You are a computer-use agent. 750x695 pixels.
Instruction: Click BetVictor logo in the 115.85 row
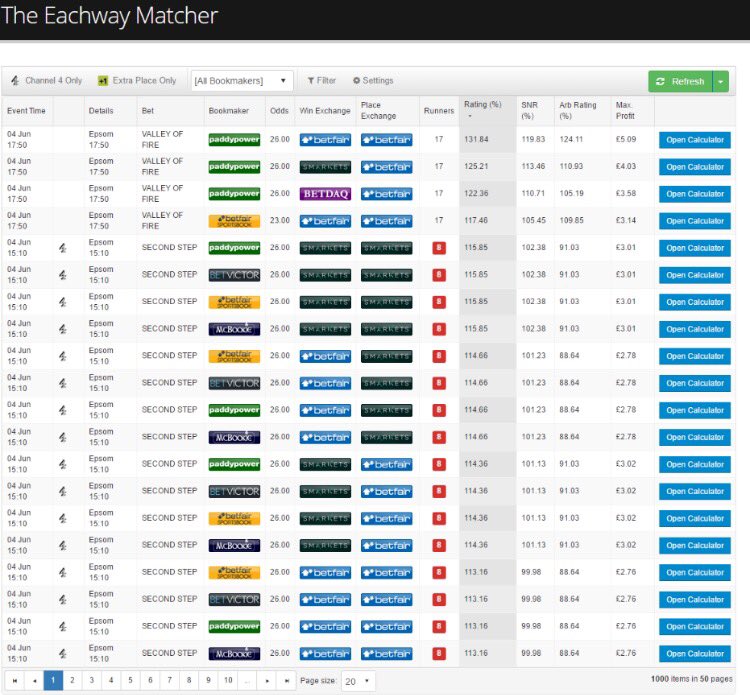(x=234, y=275)
